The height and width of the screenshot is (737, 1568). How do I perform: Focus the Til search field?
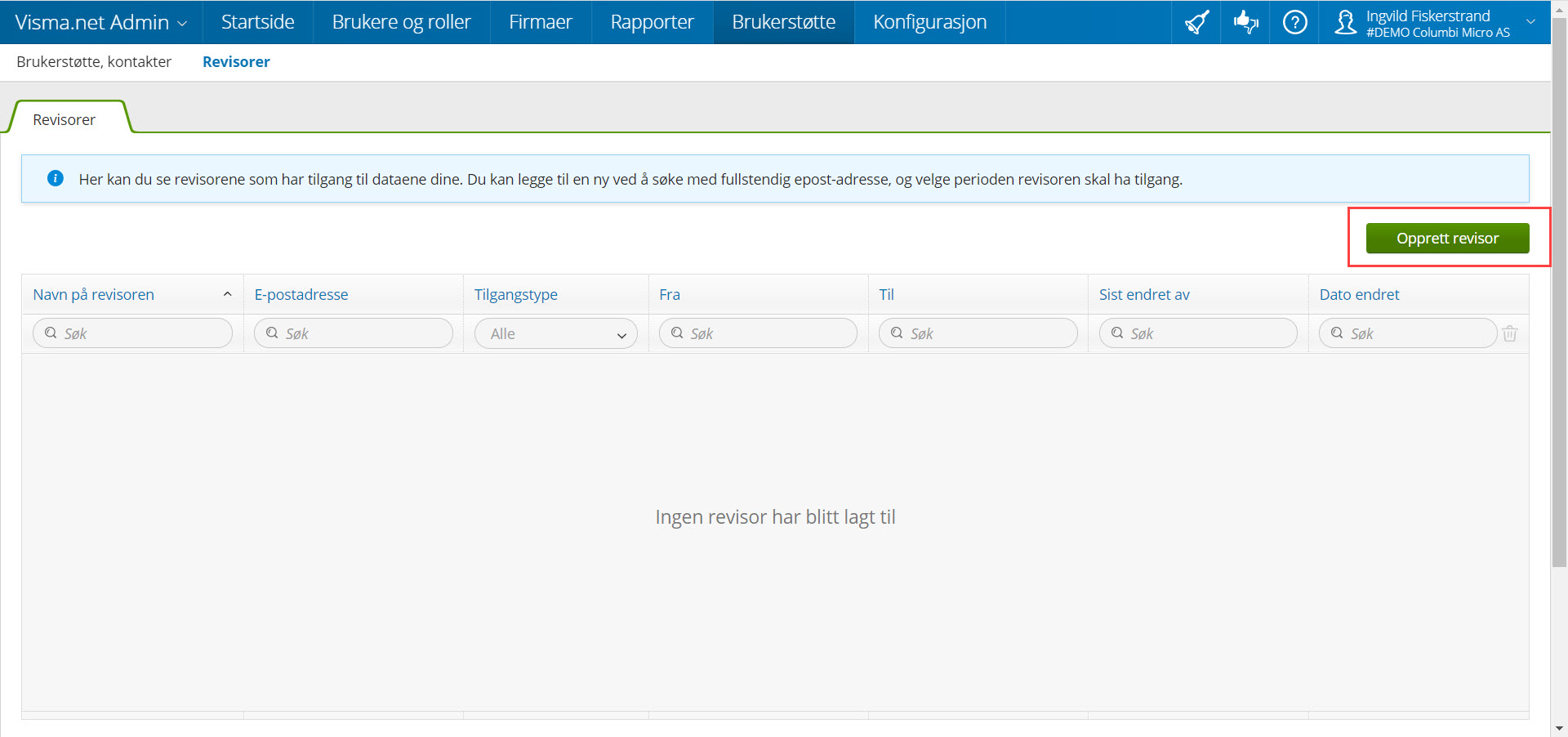click(x=978, y=333)
